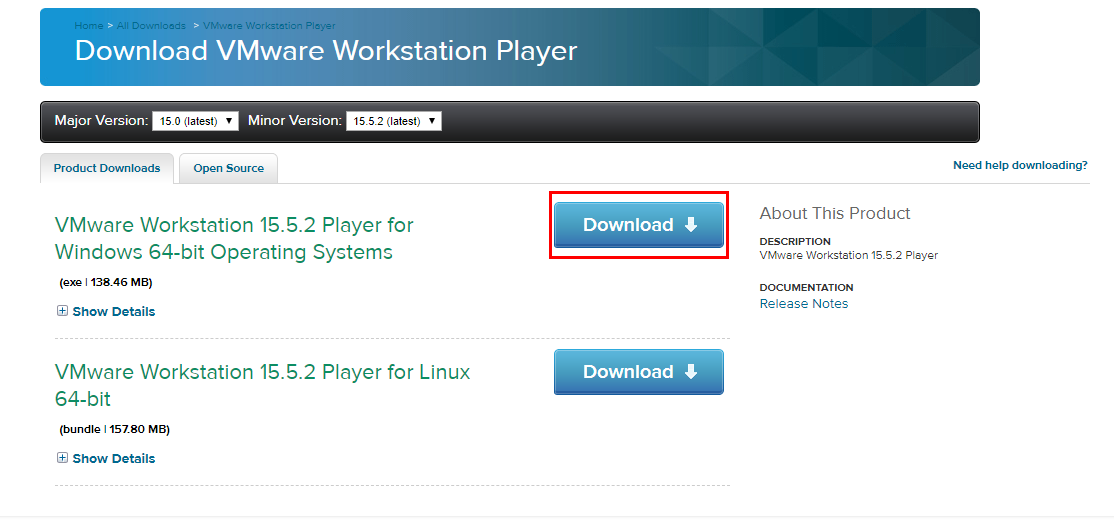
Task: Click the bundle 157.80 MB size text
Action: pyautogui.click(x=114, y=429)
